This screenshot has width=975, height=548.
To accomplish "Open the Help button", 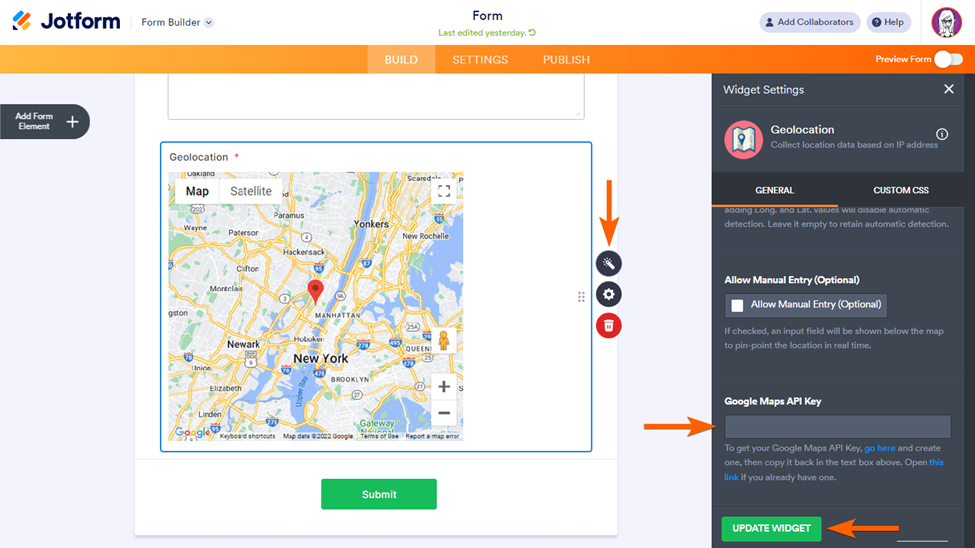I will [888, 22].
